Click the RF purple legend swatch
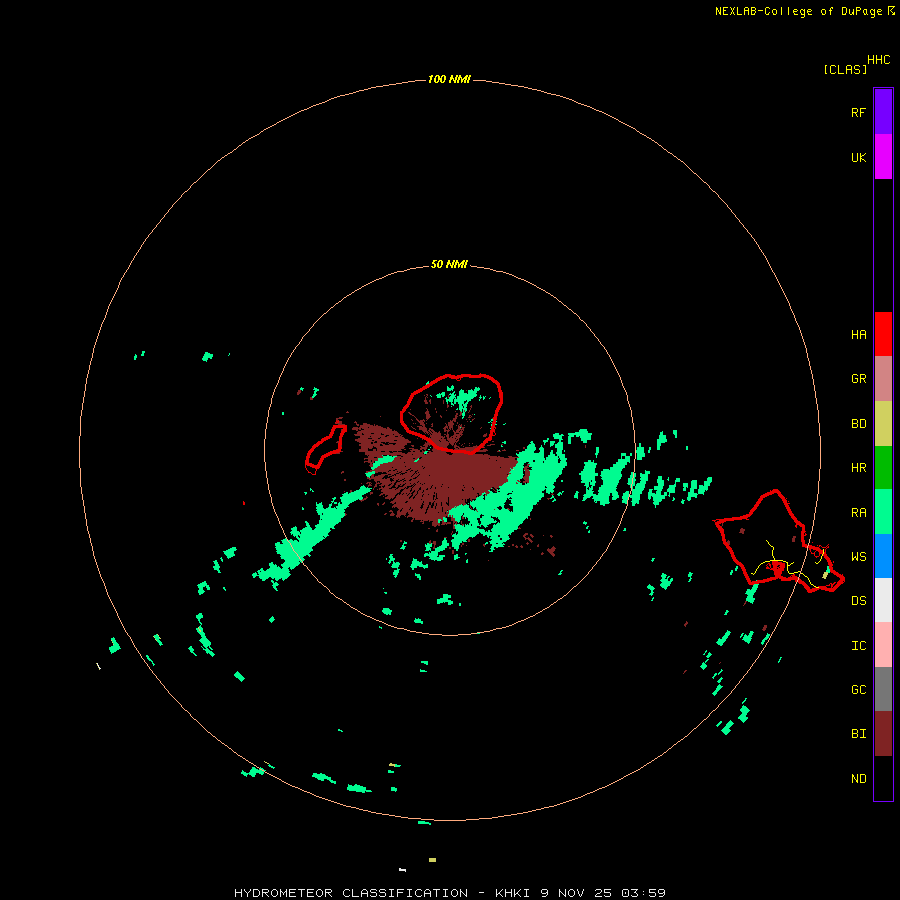This screenshot has width=900, height=900. 883,111
